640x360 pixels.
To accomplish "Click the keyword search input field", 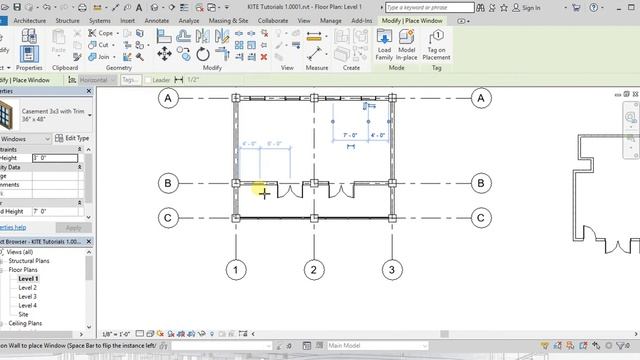I will (429, 7).
